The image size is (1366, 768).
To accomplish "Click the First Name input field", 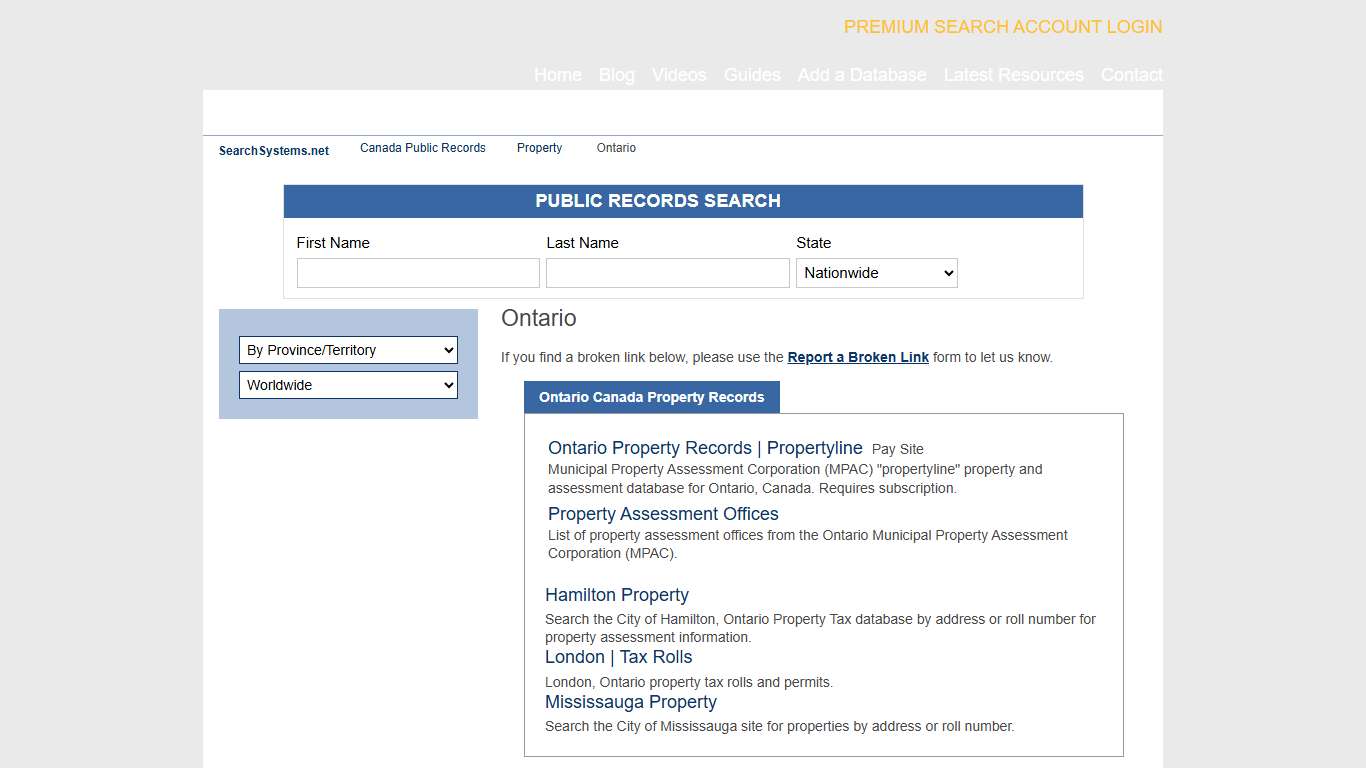I will (x=417, y=272).
